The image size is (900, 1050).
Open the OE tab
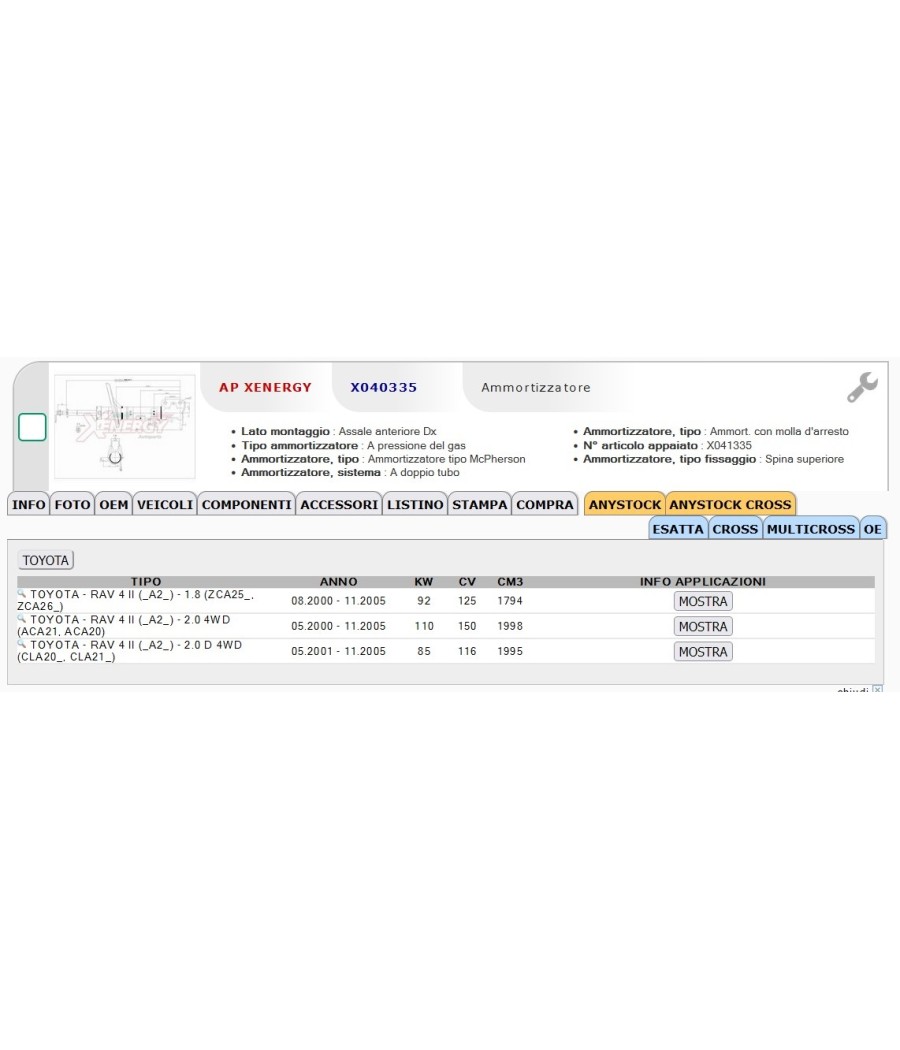[x=873, y=529]
